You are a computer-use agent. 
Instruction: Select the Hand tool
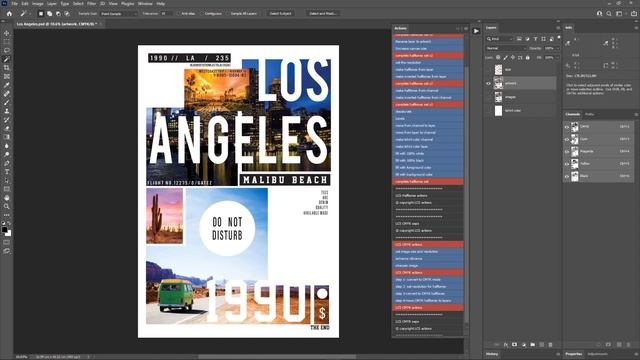tap(7, 198)
